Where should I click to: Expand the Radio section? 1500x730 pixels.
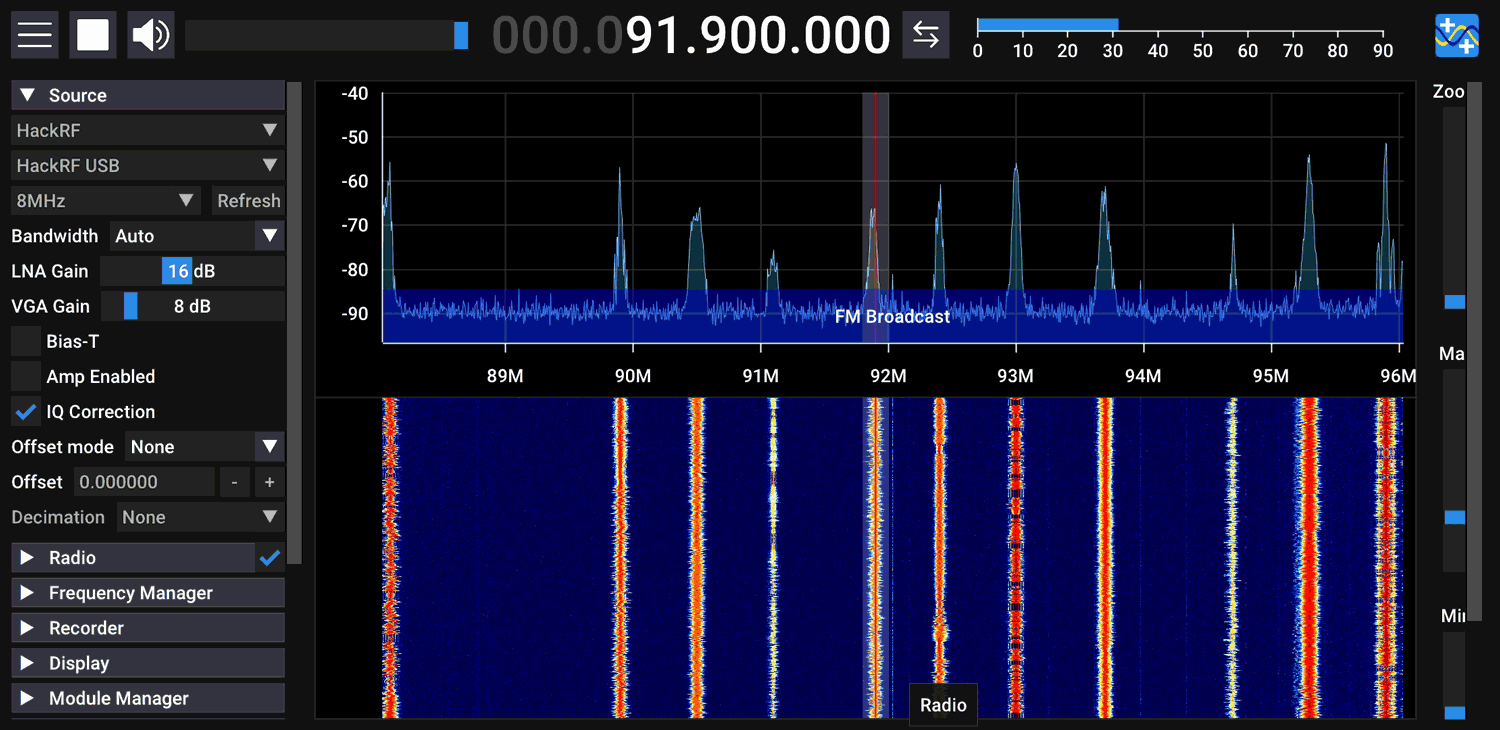point(133,558)
